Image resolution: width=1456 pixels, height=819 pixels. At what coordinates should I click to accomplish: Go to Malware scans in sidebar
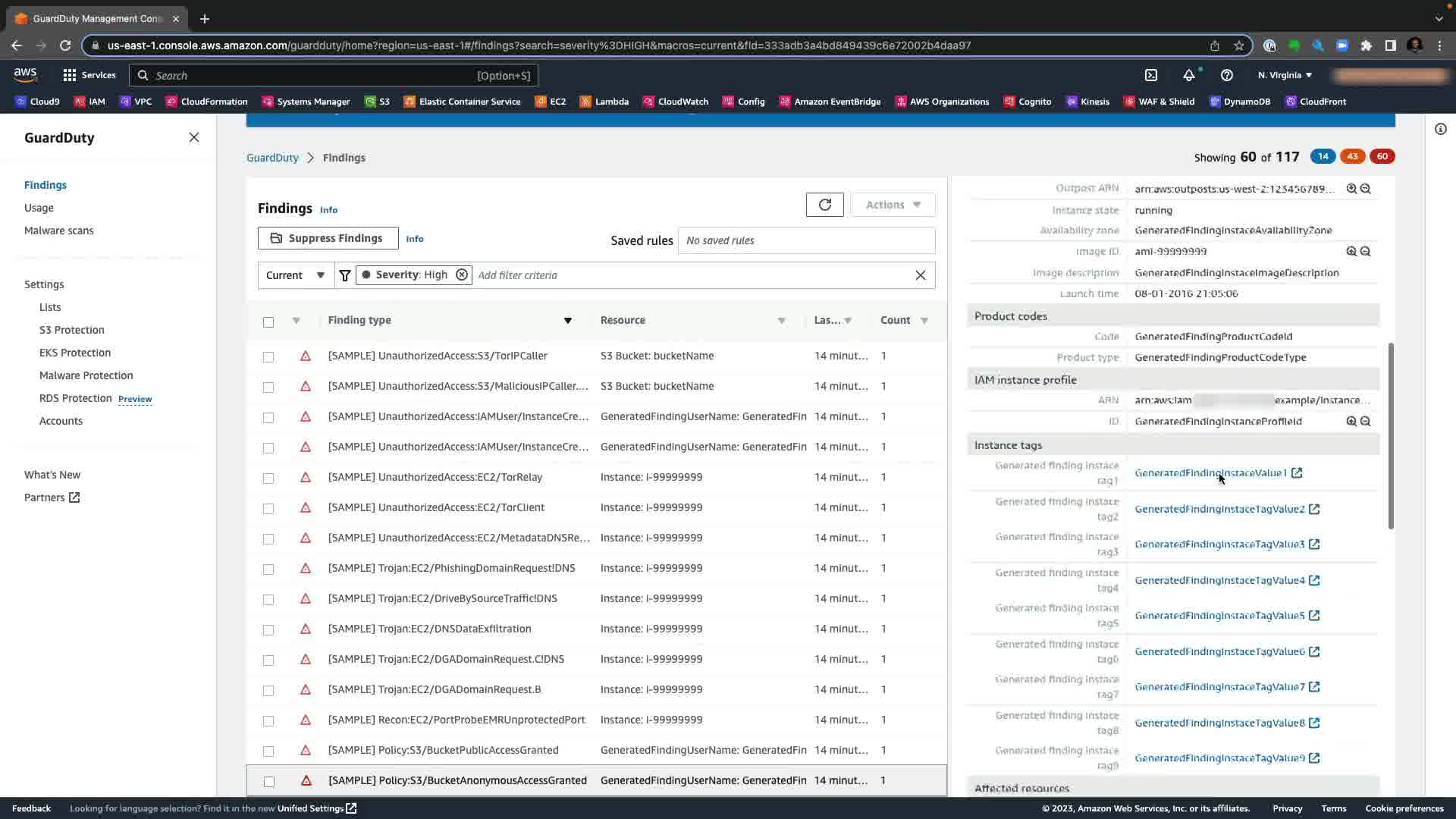pos(59,231)
